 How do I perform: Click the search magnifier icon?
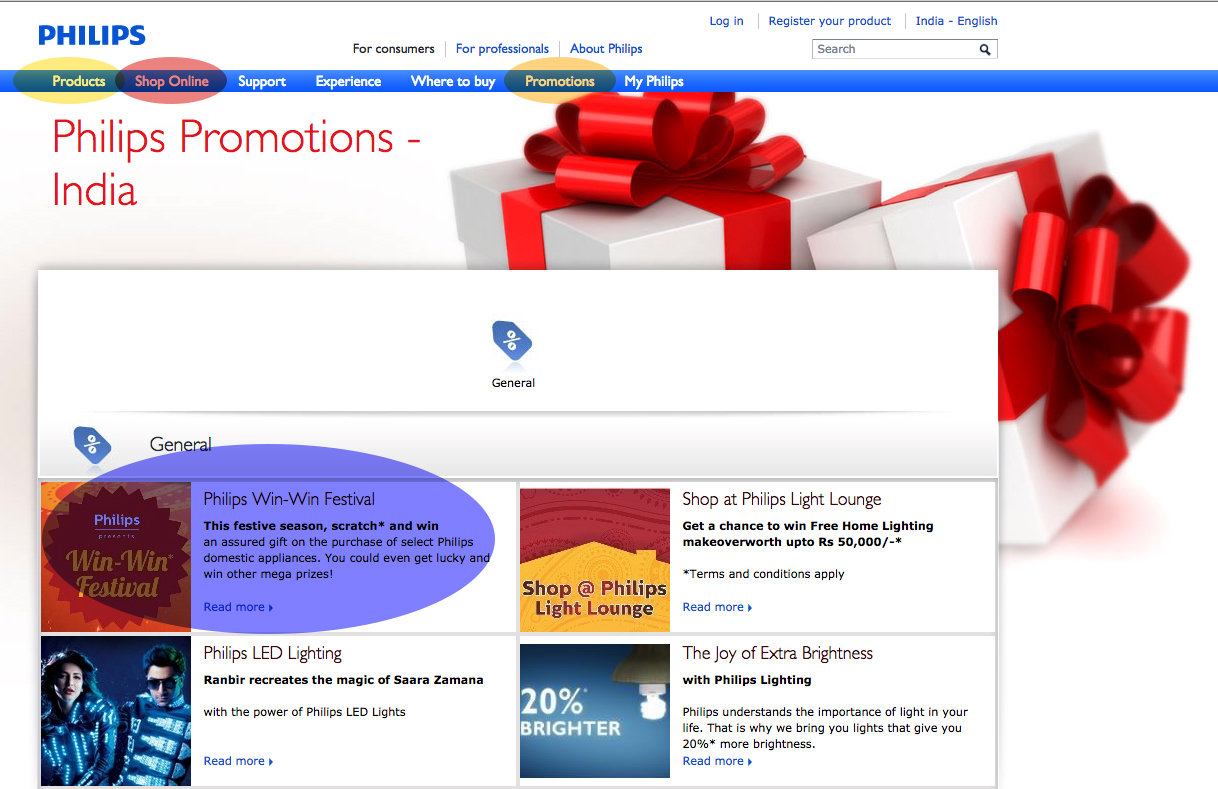[x=985, y=49]
